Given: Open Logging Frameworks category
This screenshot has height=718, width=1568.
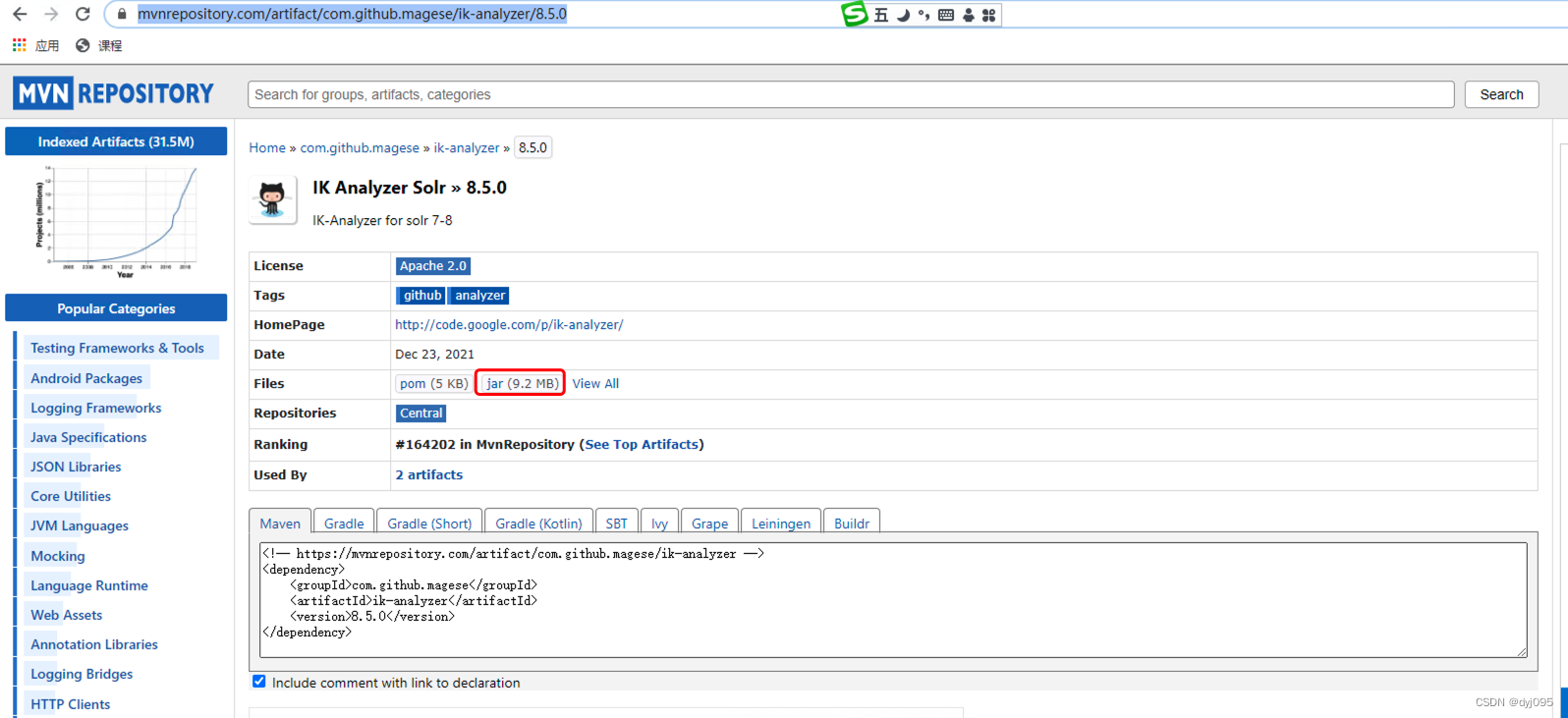Looking at the screenshot, I should (x=95, y=408).
